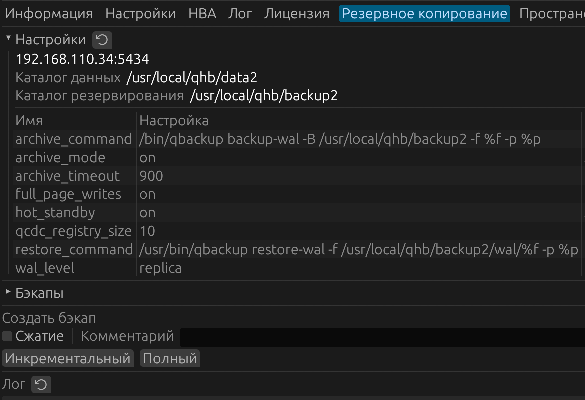Switch to the Настройки tab
This screenshot has width=585, height=400.
pos(140,14)
